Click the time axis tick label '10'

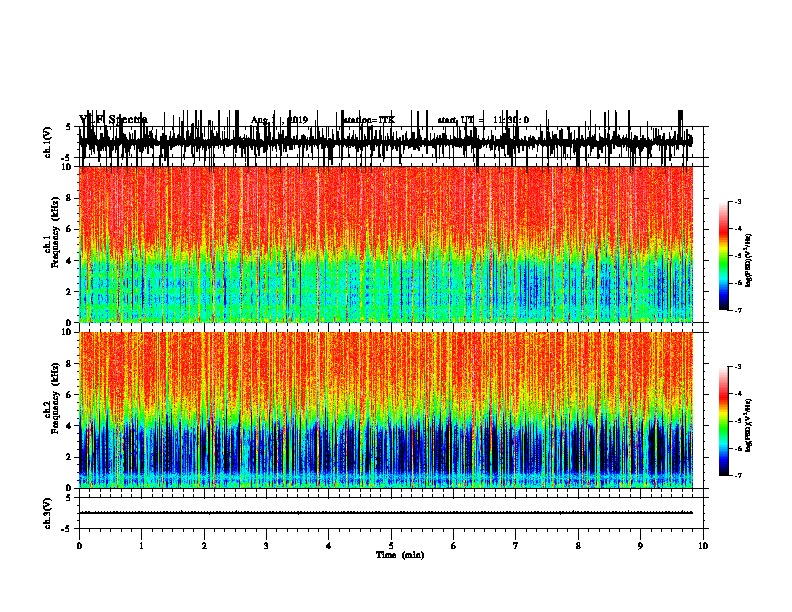point(703,545)
